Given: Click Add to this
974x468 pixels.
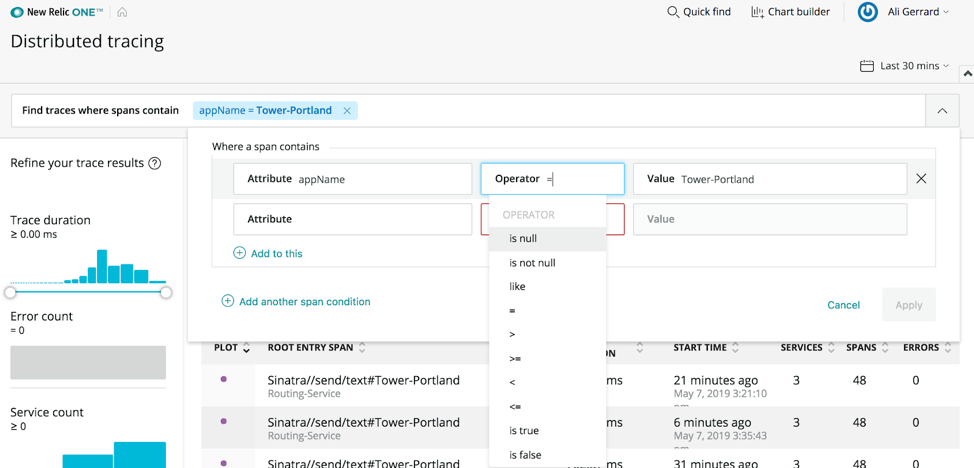Looking at the screenshot, I should pyautogui.click(x=268, y=253).
